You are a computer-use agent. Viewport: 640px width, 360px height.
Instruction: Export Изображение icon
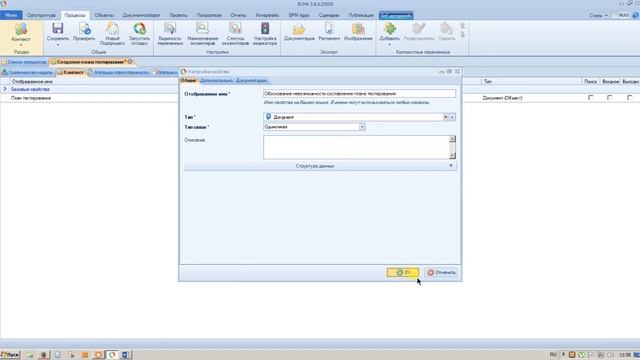pyautogui.click(x=358, y=29)
